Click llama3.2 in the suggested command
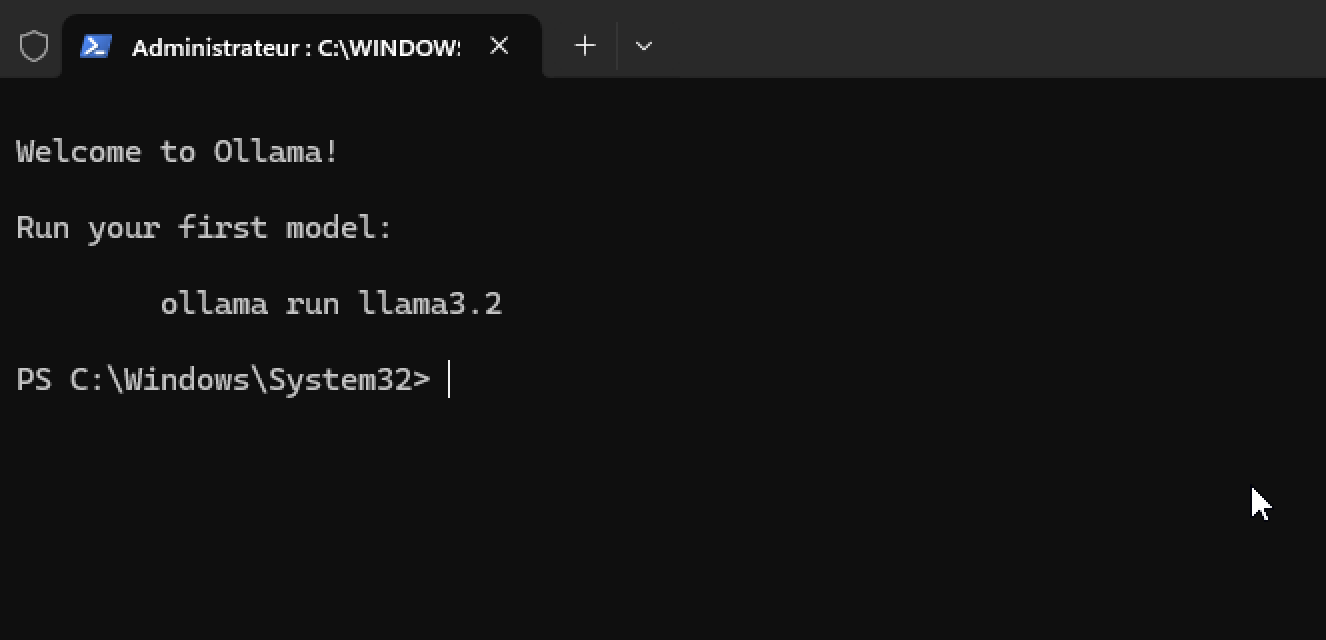 430,304
